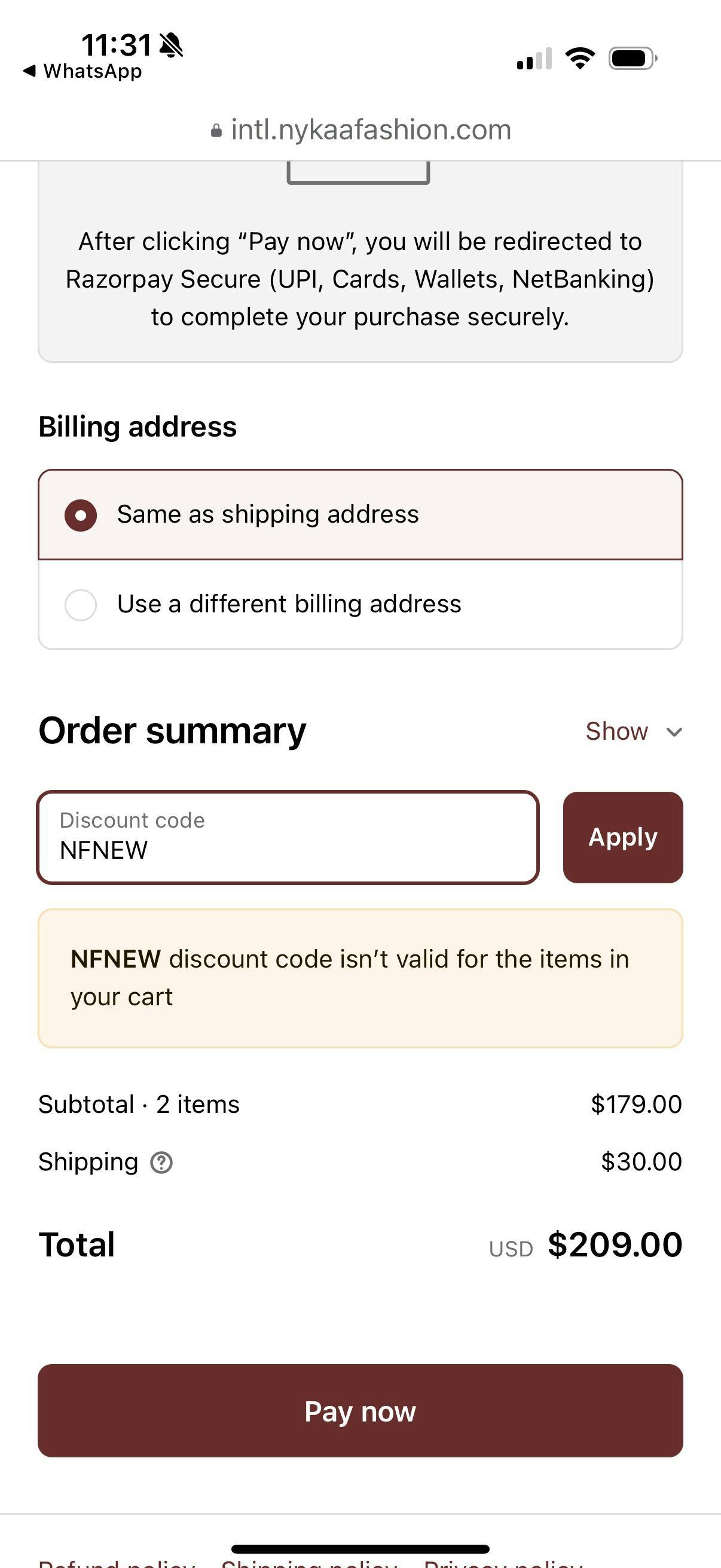
Task: Click the chevron beside Show
Action: click(674, 731)
